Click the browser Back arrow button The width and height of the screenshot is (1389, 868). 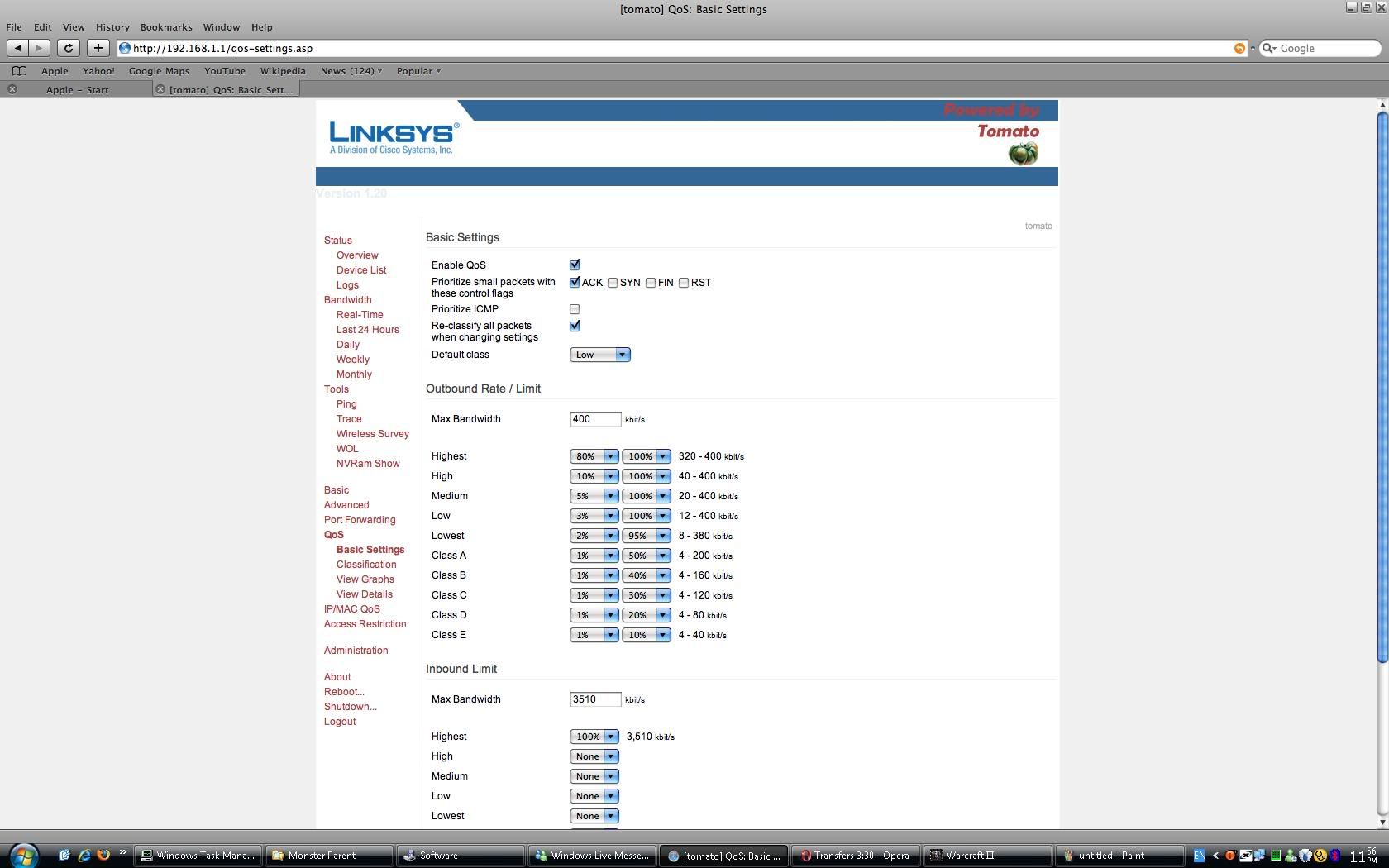click(x=18, y=48)
